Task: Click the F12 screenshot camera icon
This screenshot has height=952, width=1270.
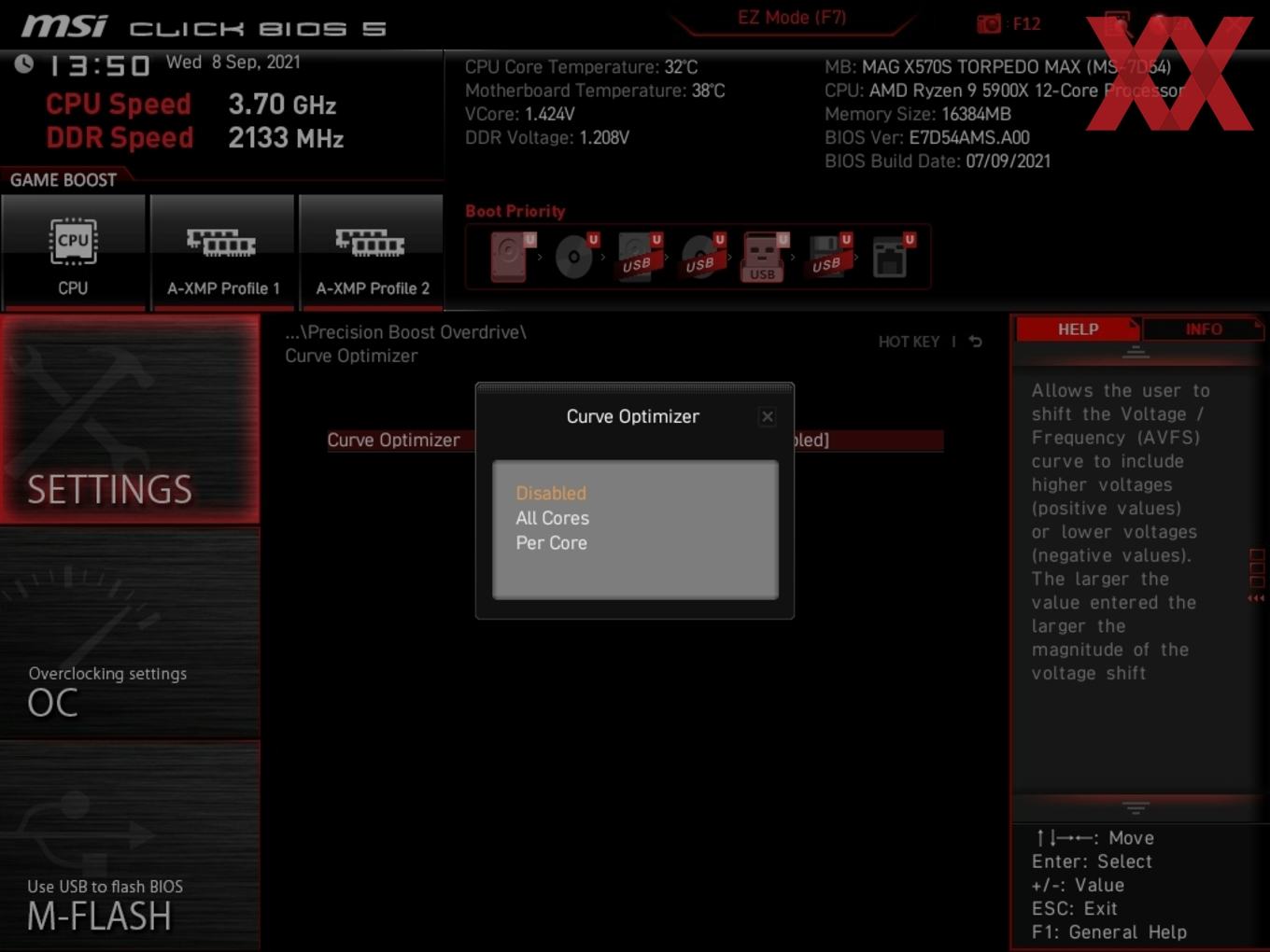Action: (988, 24)
